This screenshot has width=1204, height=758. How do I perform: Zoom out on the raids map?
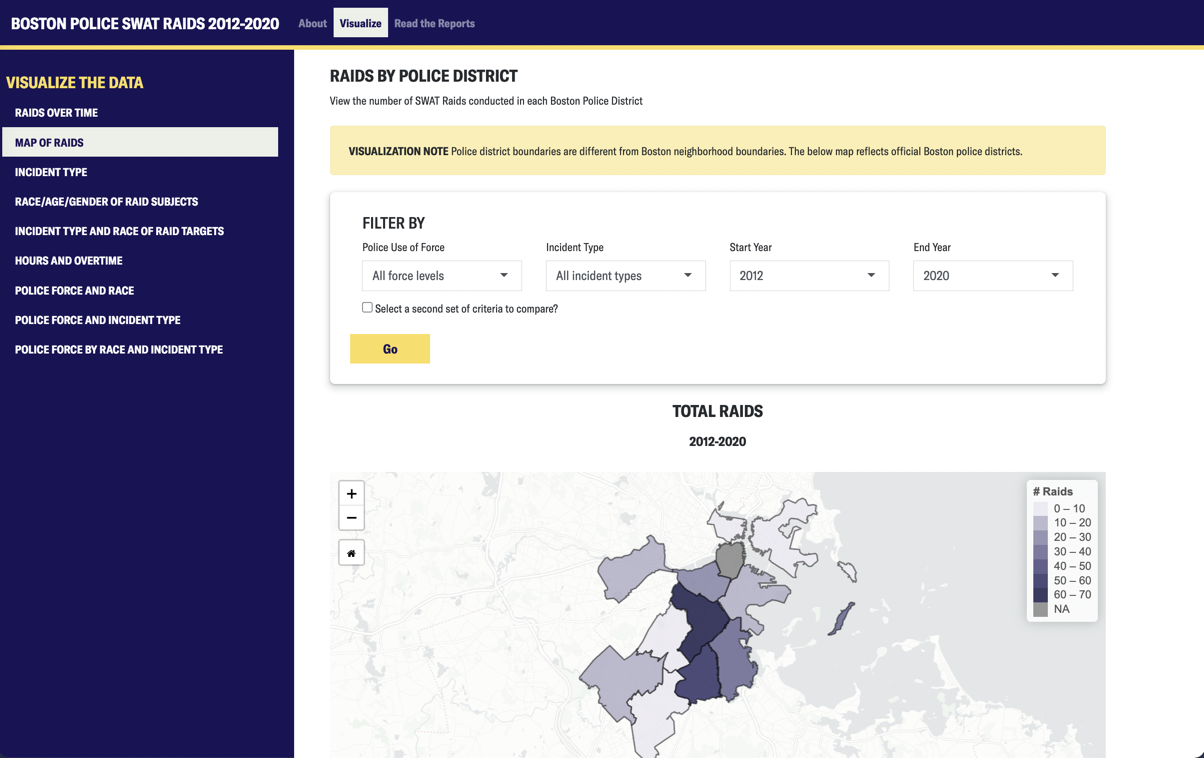point(351,518)
